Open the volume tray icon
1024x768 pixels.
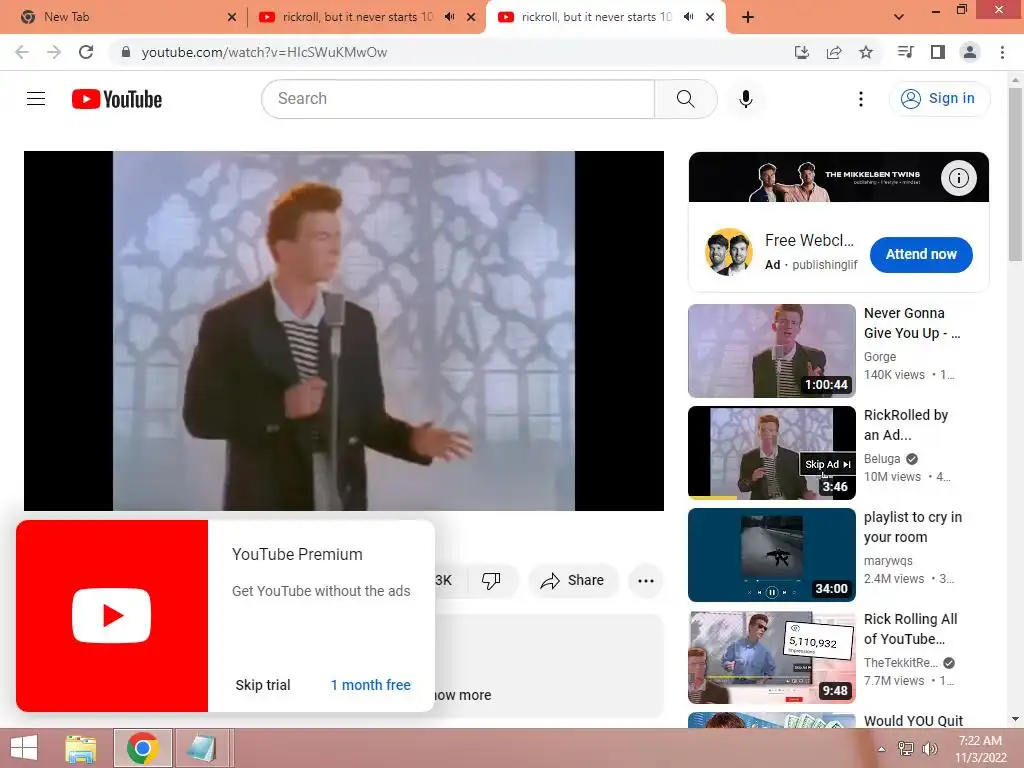coord(930,749)
